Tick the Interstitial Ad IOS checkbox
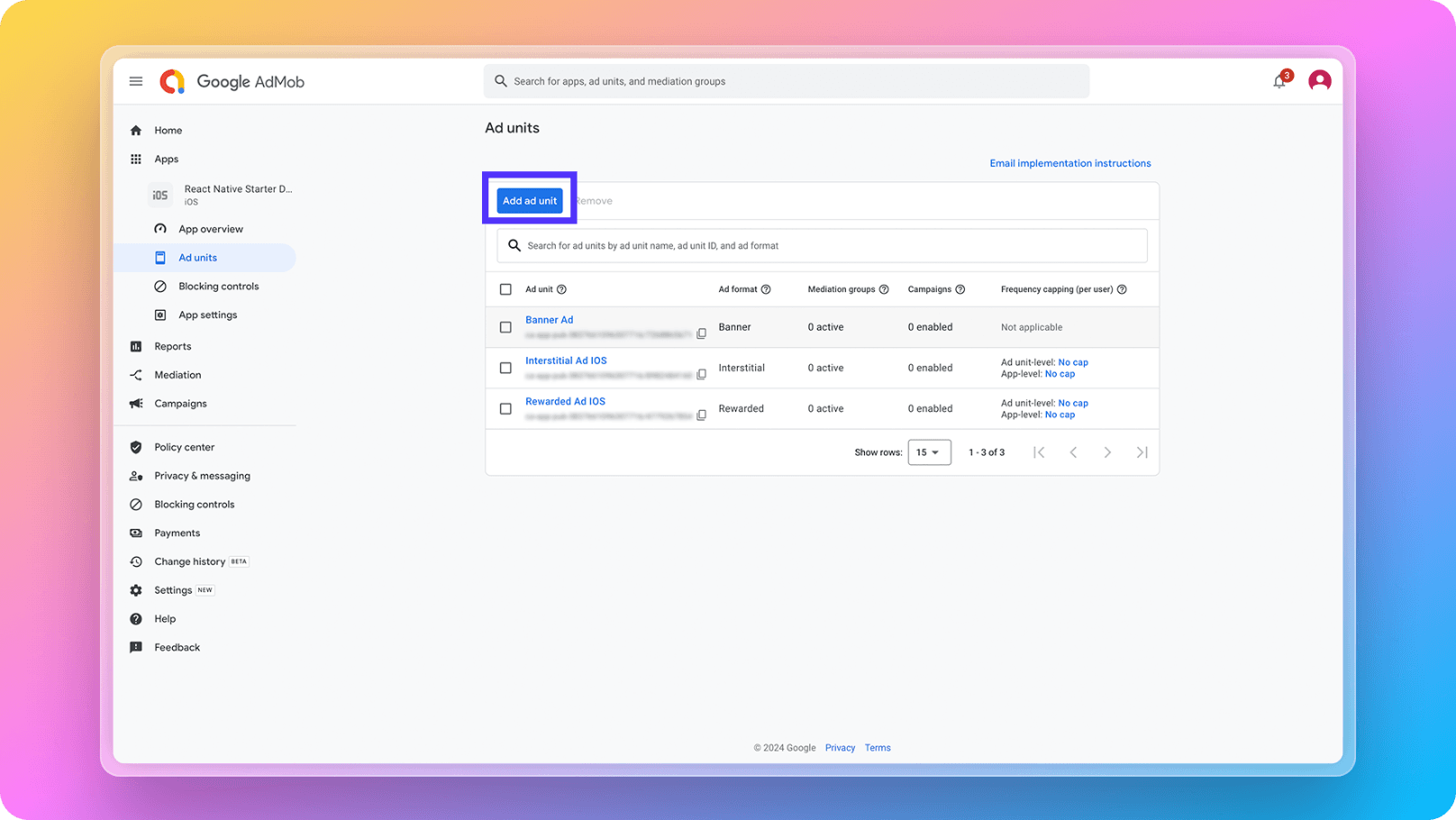Image resolution: width=1456 pixels, height=820 pixels. pyautogui.click(x=505, y=368)
